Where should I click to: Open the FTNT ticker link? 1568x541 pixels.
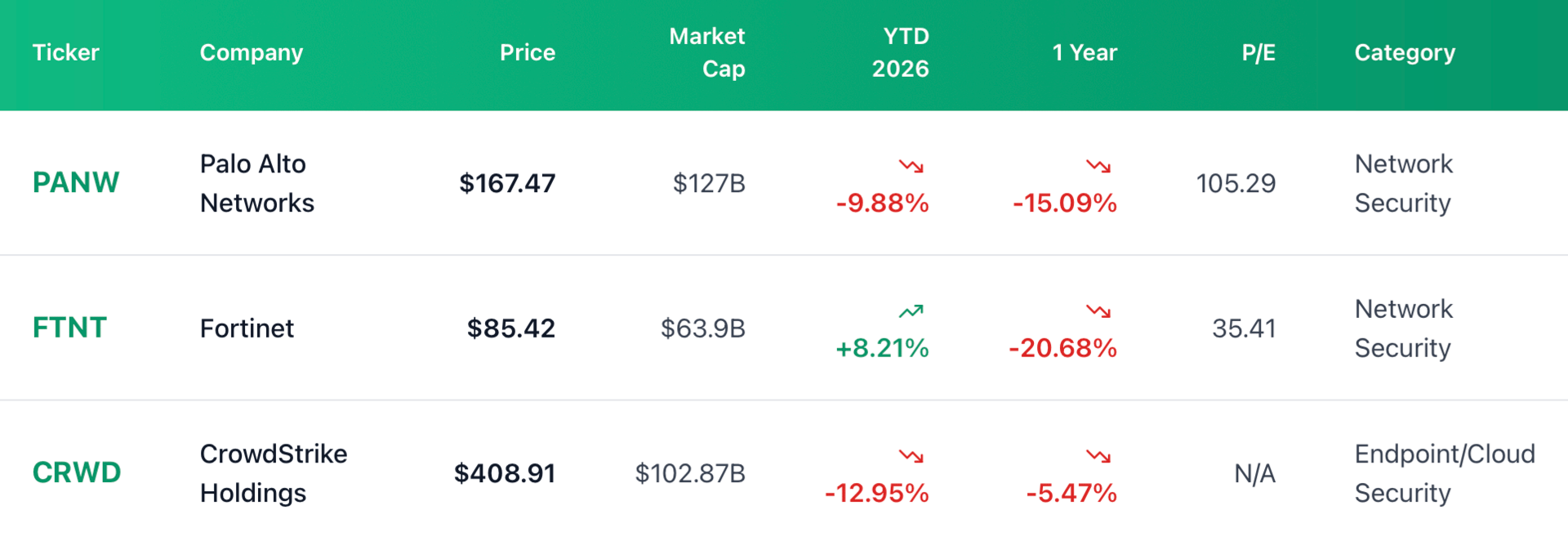69,329
